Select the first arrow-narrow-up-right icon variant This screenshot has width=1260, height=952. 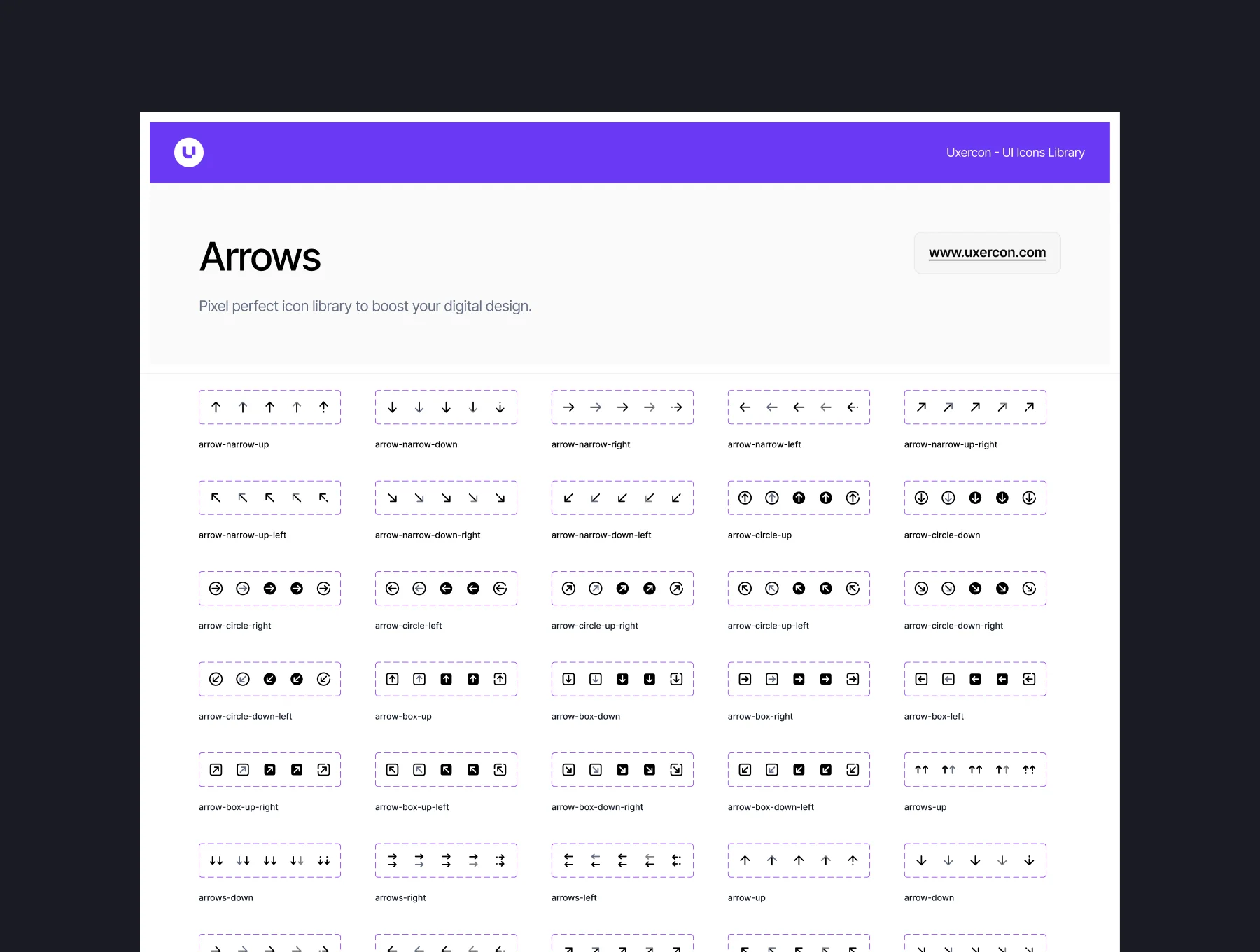pyautogui.click(x=922, y=407)
